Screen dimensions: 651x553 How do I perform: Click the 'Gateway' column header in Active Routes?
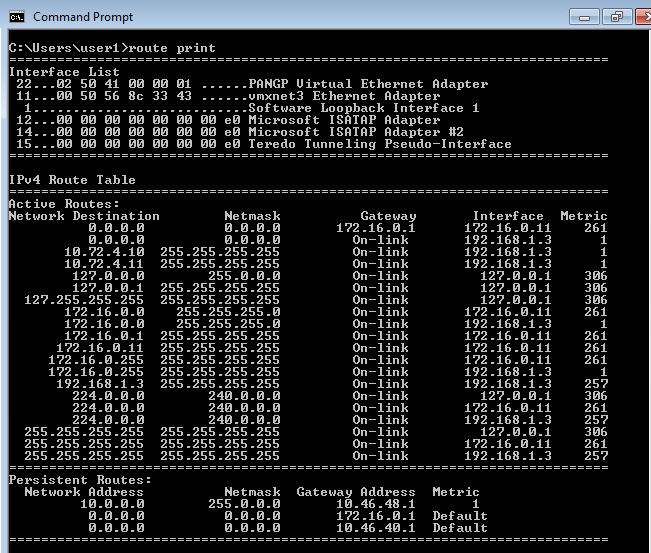[x=388, y=216]
